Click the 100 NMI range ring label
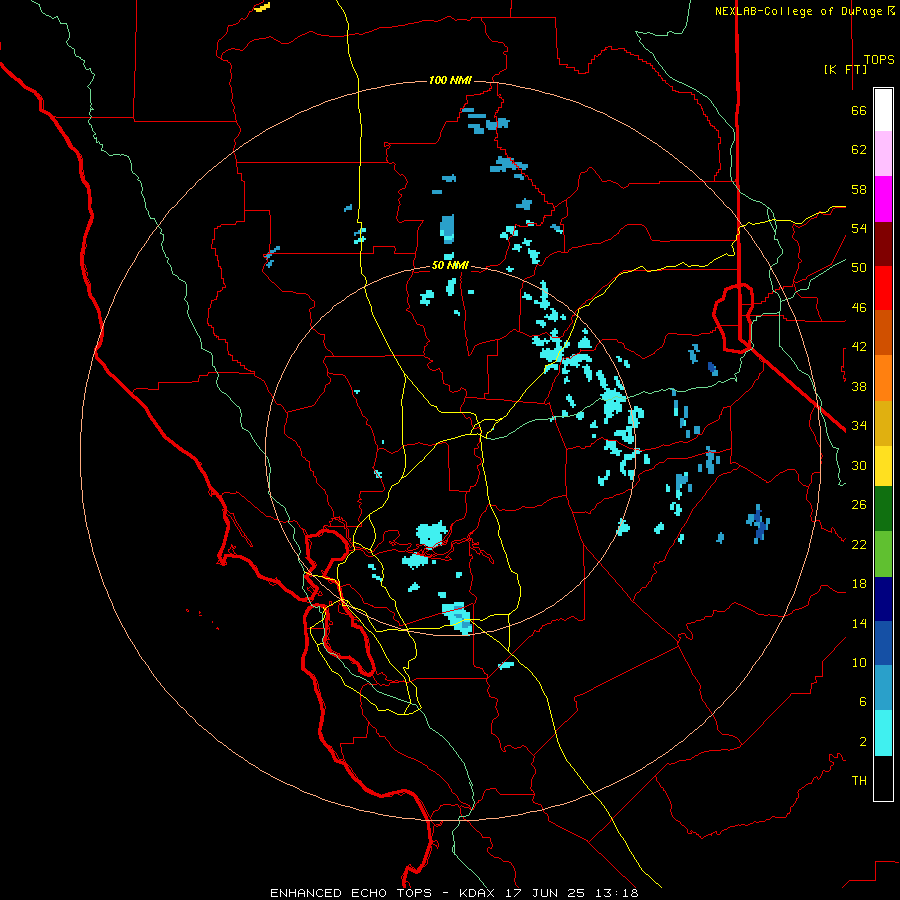 point(450,80)
